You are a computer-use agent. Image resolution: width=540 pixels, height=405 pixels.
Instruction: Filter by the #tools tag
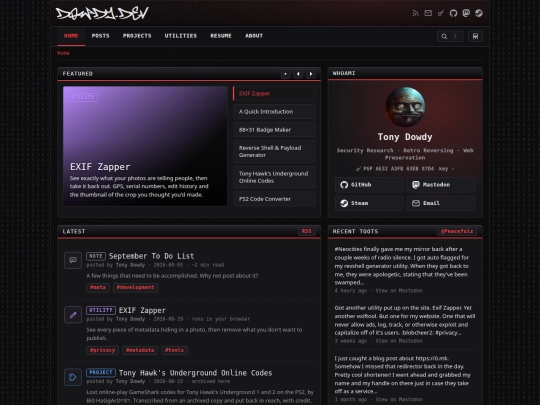175,351
